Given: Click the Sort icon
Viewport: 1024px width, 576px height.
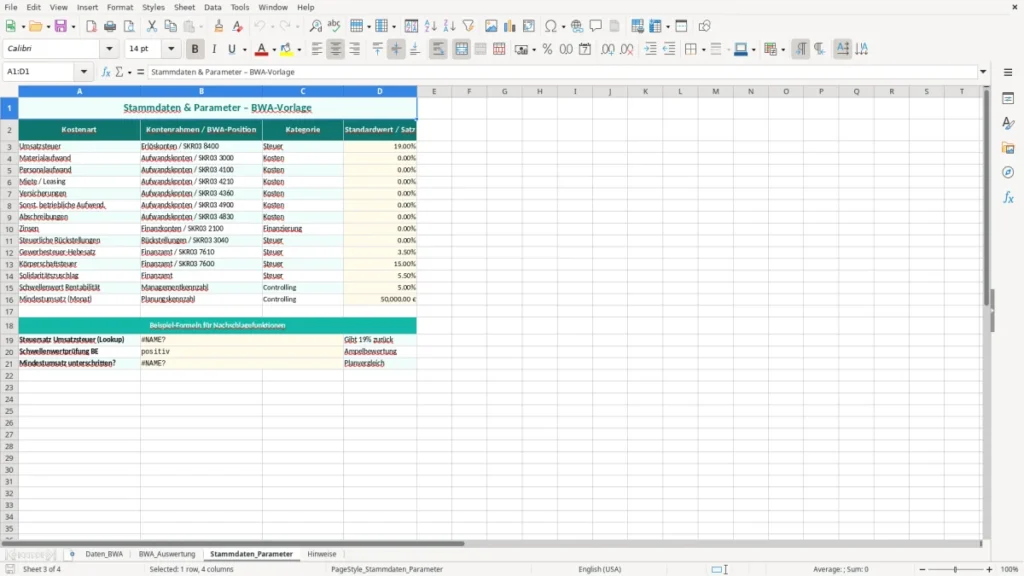Looking at the screenshot, I should tap(411, 26).
